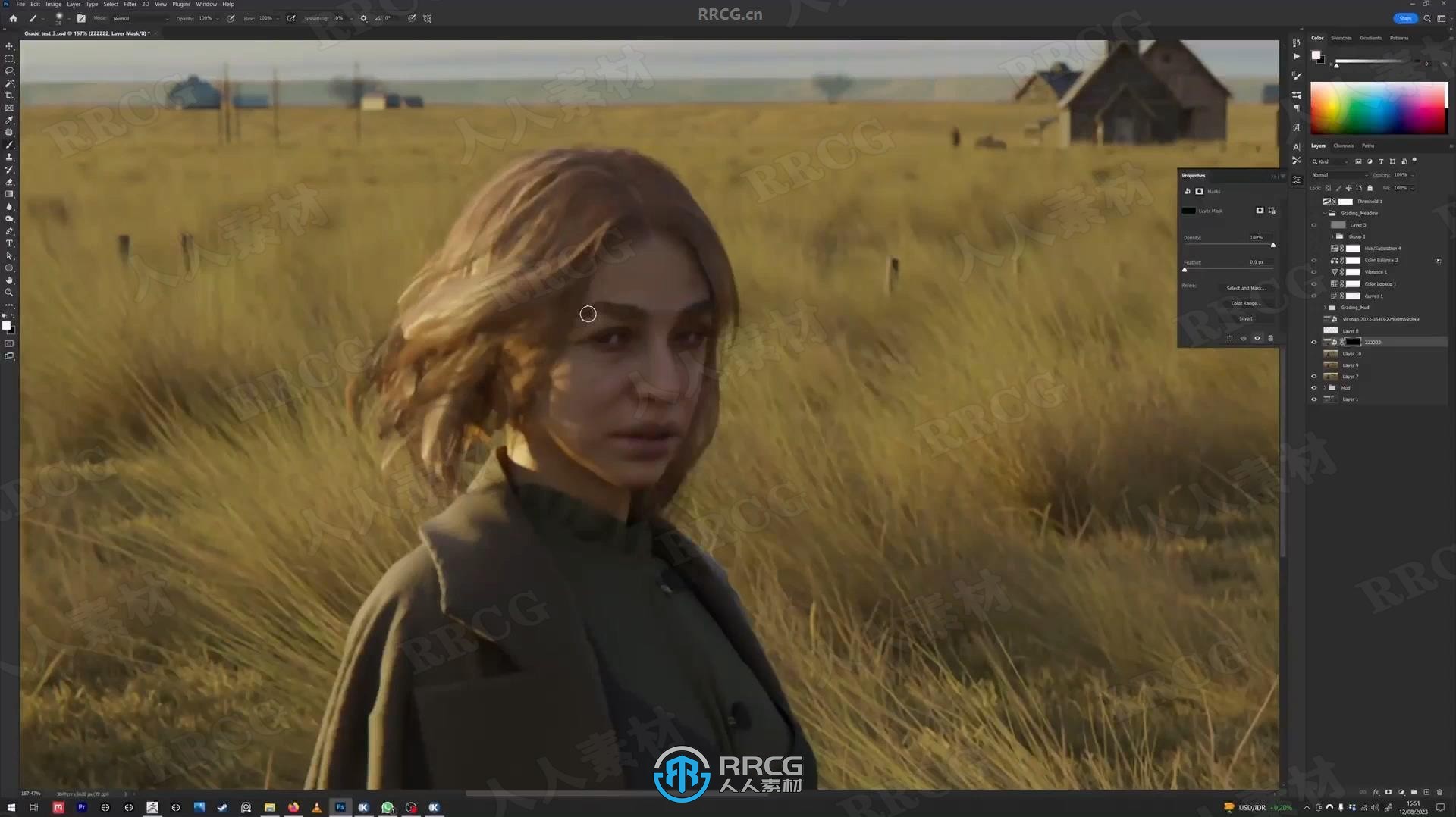The image size is (1456, 817).
Task: Select the Brush tool in the left toolbox
Action: 9,145
